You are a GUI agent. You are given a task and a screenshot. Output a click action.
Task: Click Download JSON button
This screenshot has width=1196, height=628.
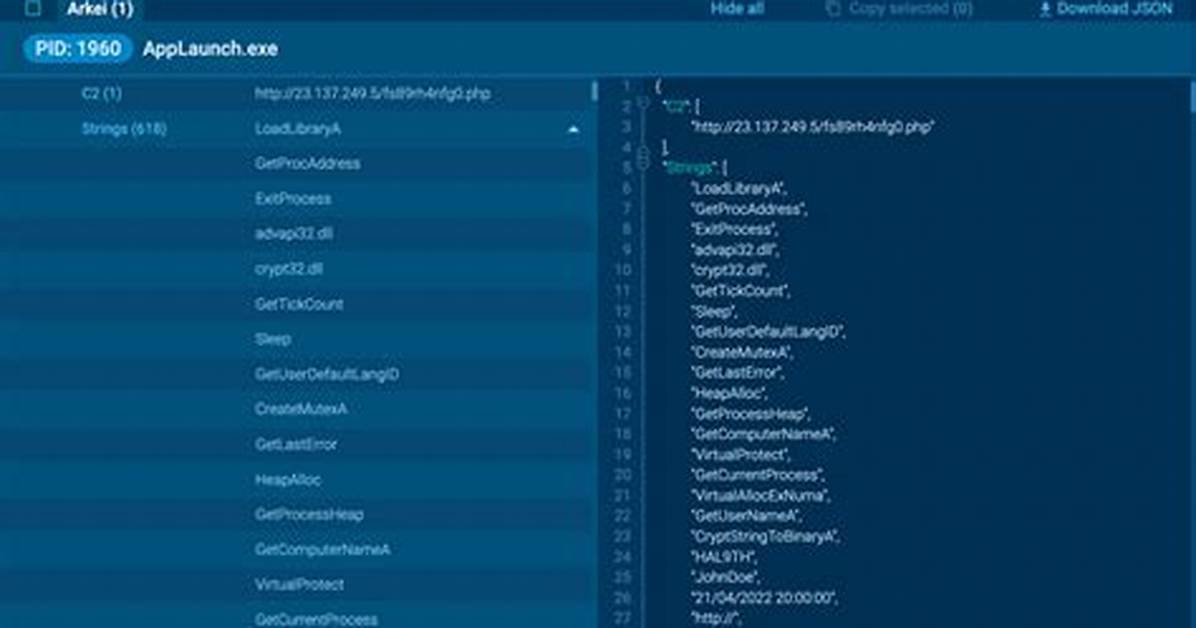point(1105,8)
